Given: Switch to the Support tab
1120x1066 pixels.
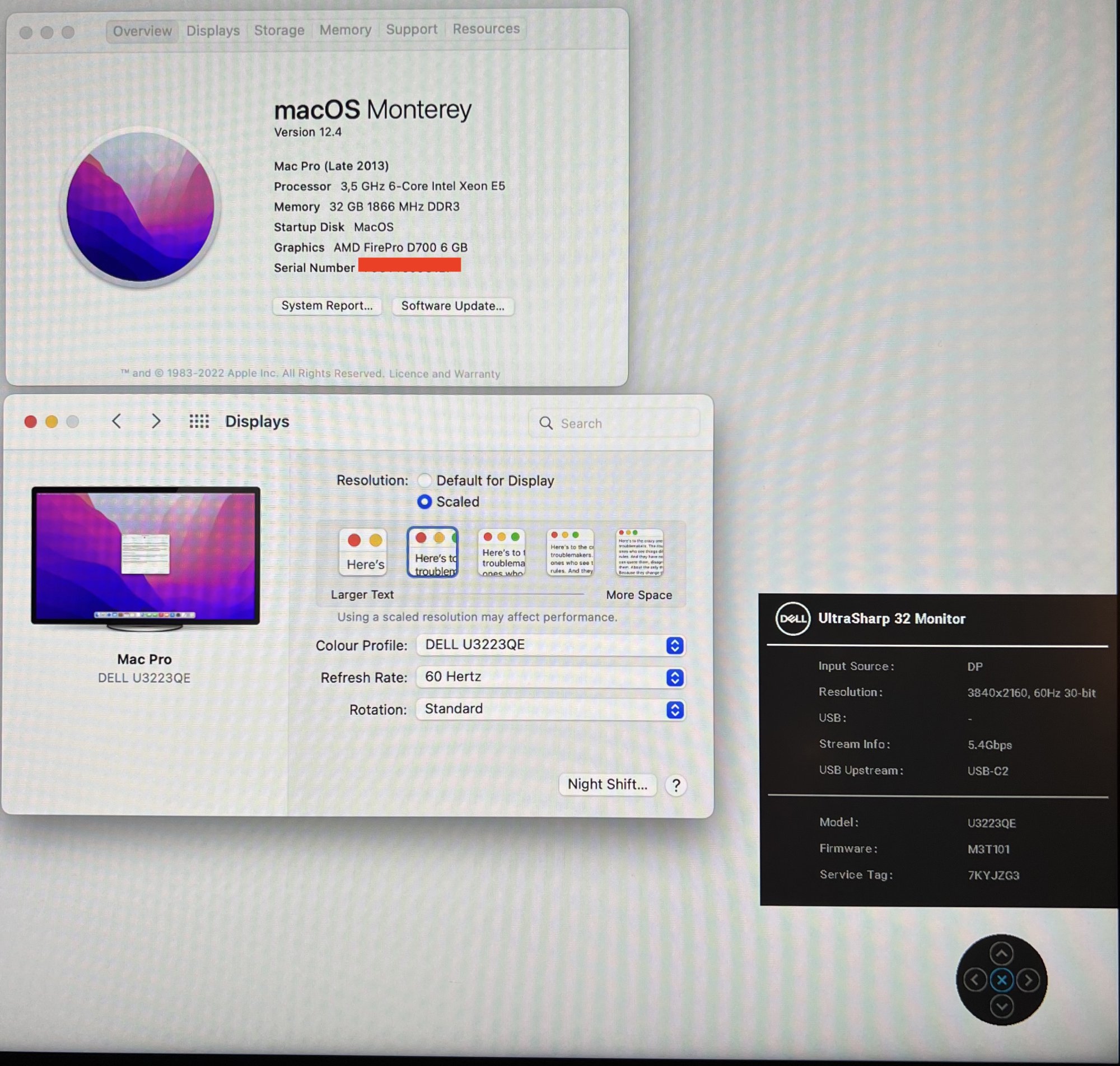Looking at the screenshot, I should [x=412, y=29].
